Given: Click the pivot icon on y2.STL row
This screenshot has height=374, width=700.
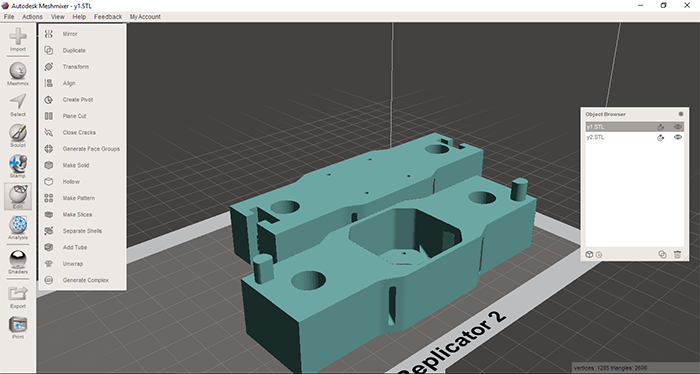Looking at the screenshot, I should [660, 138].
